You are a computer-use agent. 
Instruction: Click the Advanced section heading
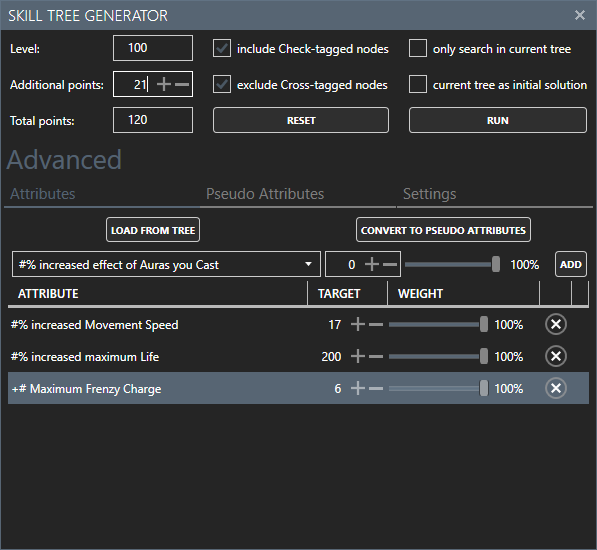(64, 159)
